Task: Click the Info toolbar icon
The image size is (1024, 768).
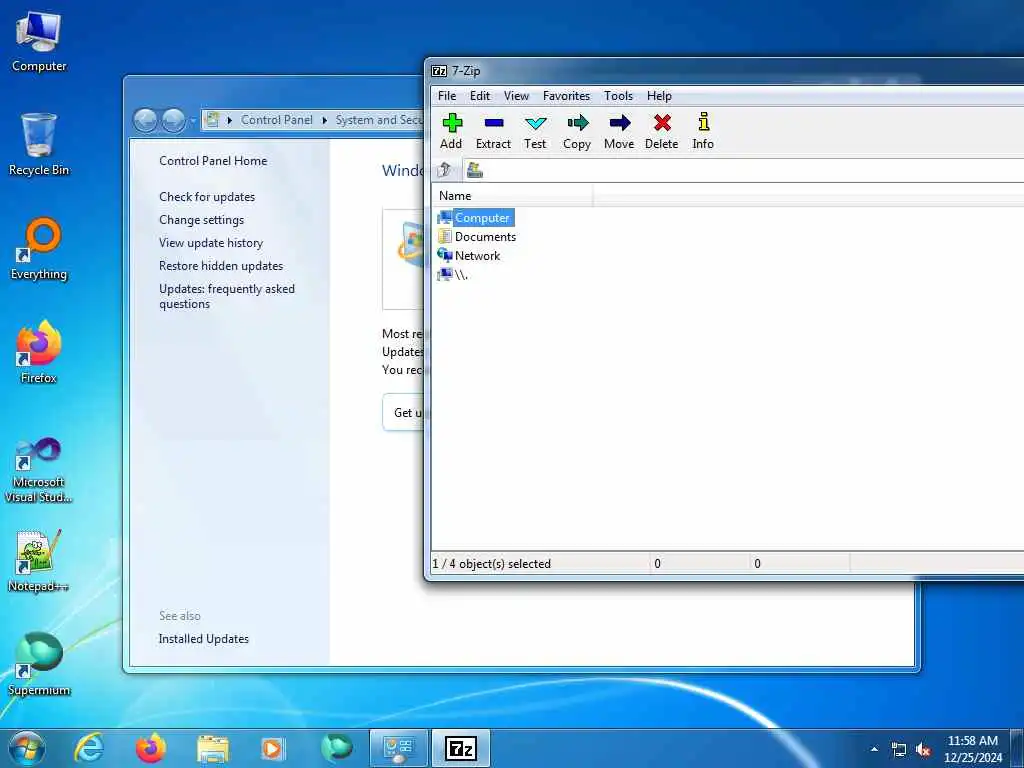Action: 703,131
